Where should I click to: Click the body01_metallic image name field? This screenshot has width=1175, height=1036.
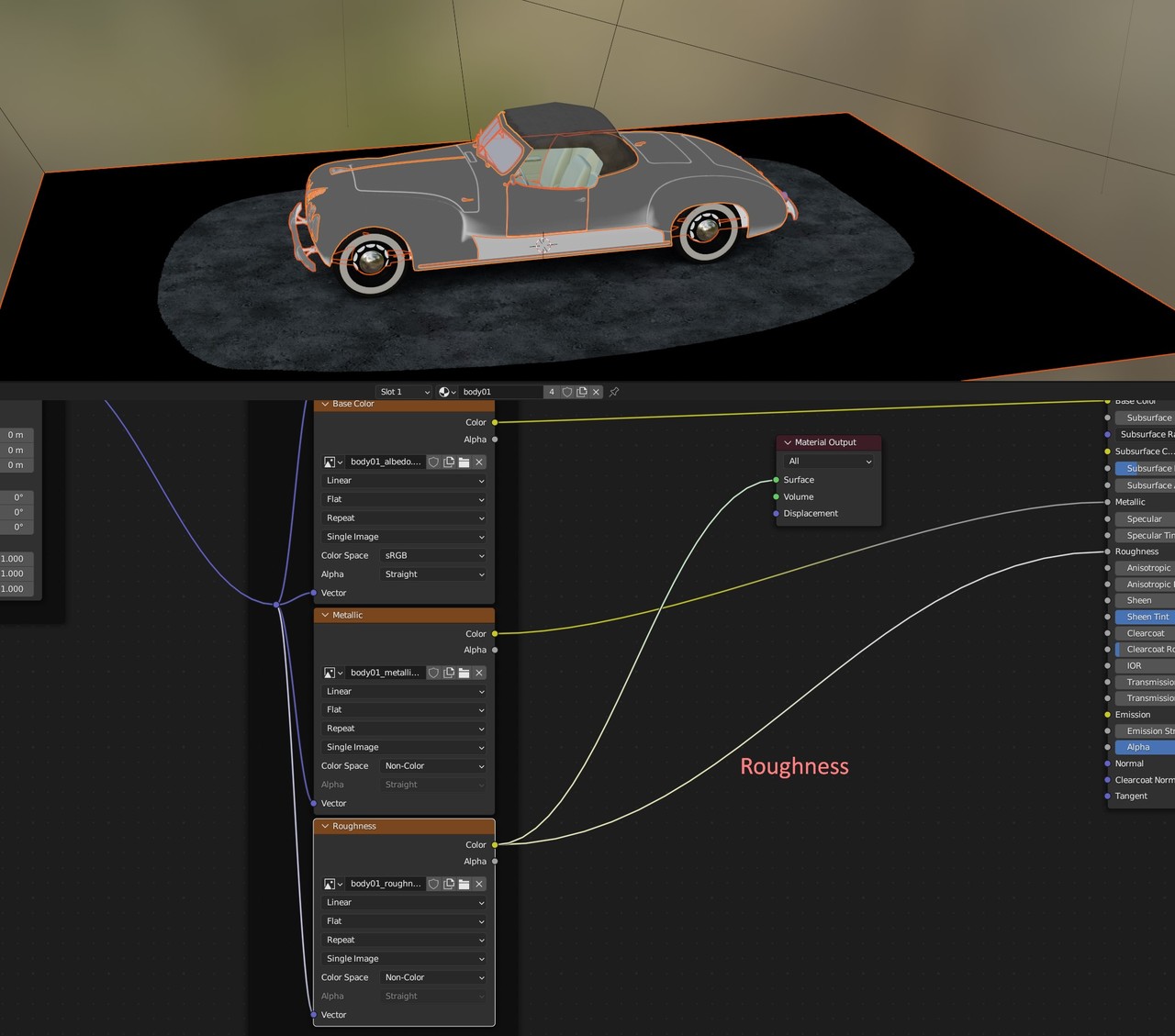(386, 673)
